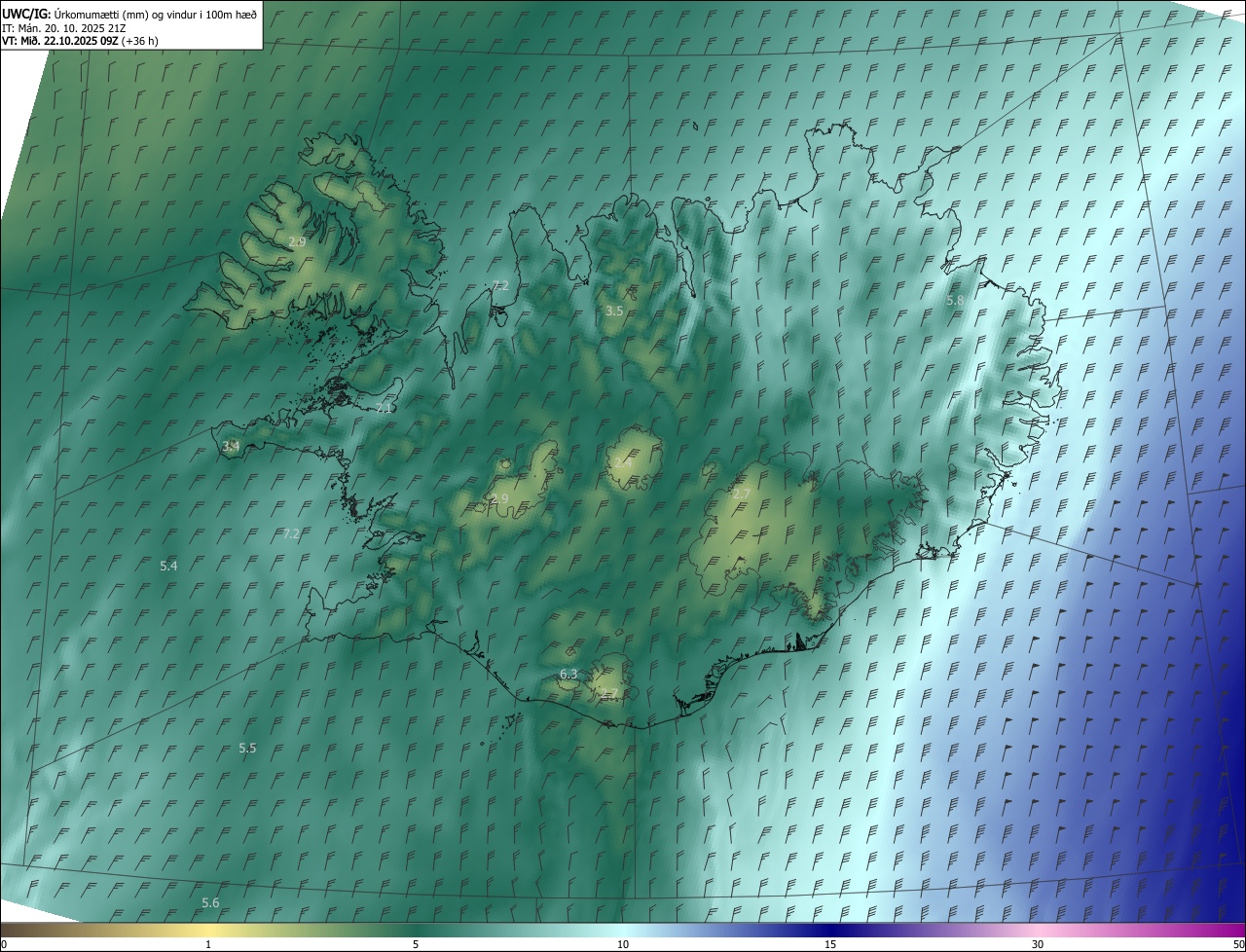Select the 5.4 value over the sea
1246x952 pixels.
[168, 567]
